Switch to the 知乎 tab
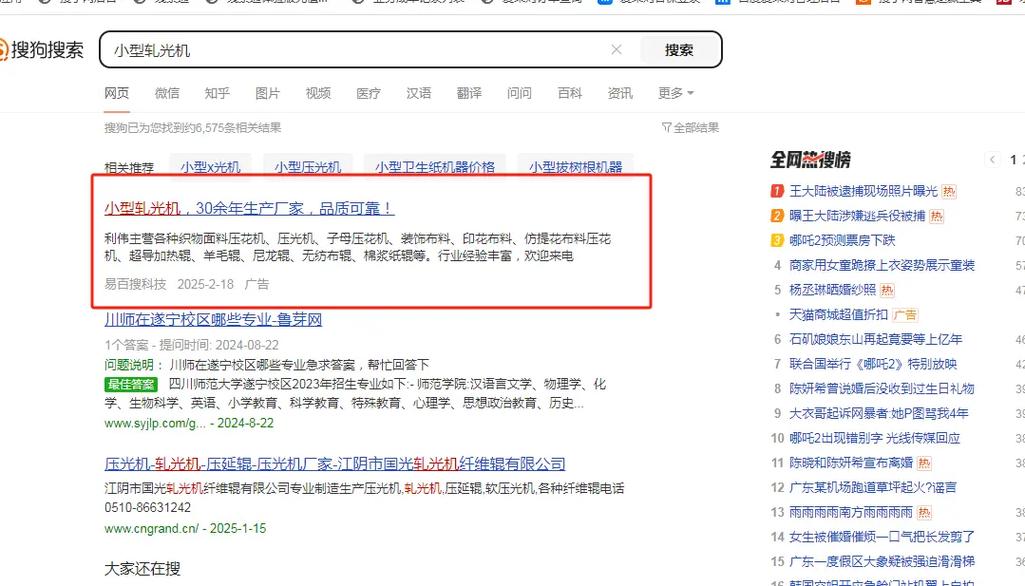 coord(217,93)
